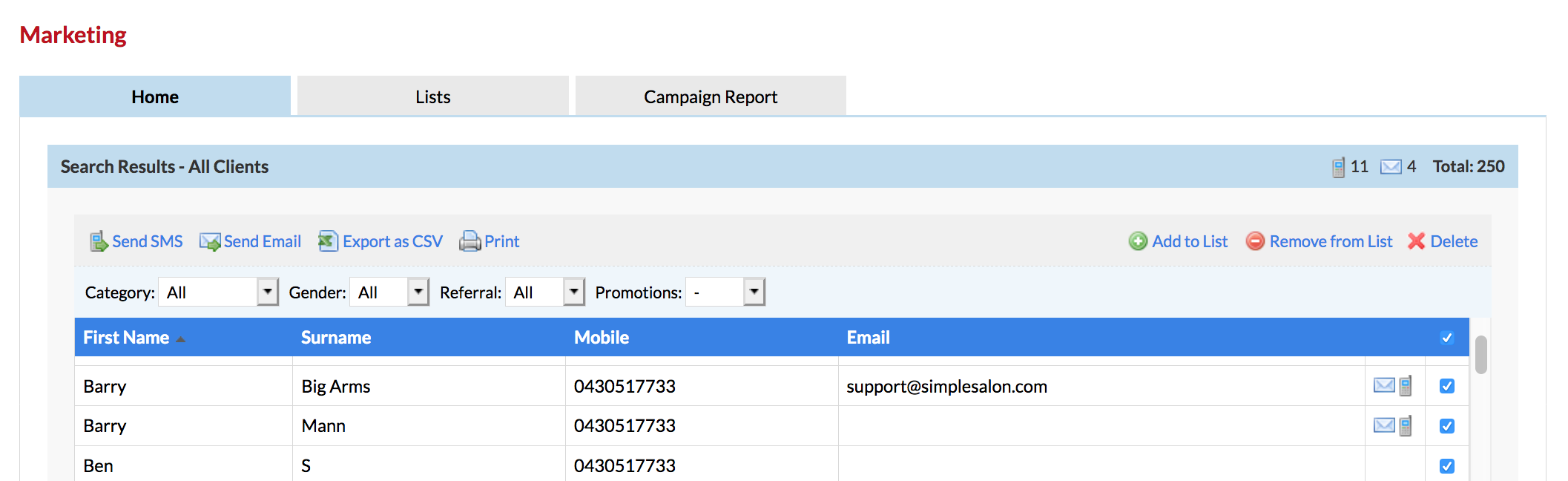Click the Delete link text
Screen dimensions: 1568x481
pos(1454,241)
